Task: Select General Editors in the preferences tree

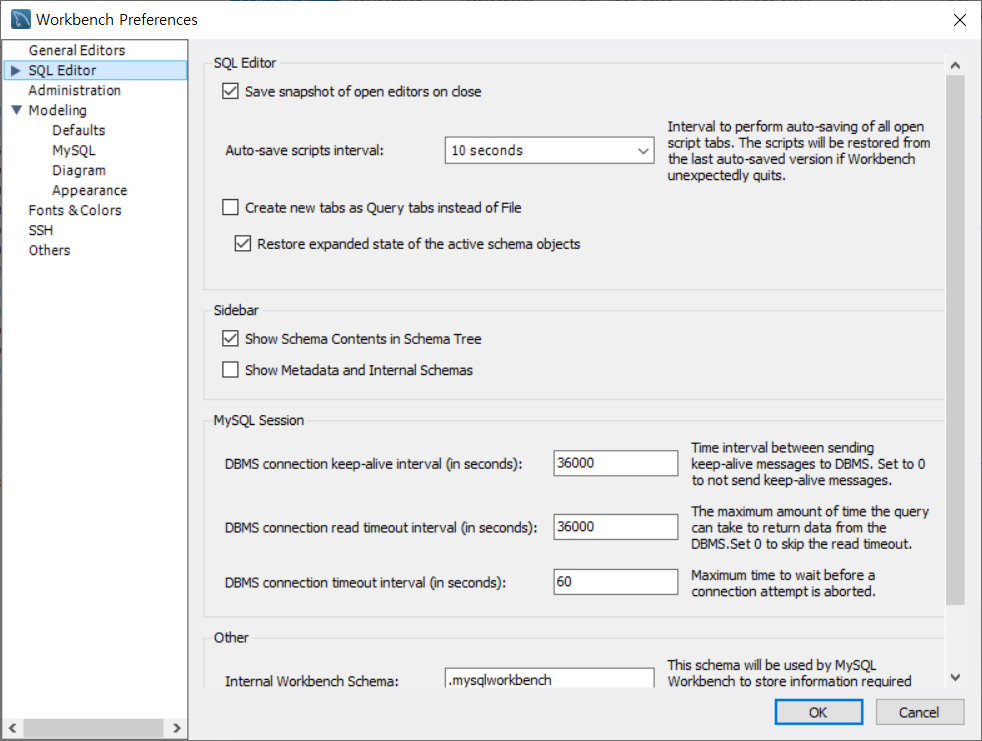Action: click(x=76, y=50)
